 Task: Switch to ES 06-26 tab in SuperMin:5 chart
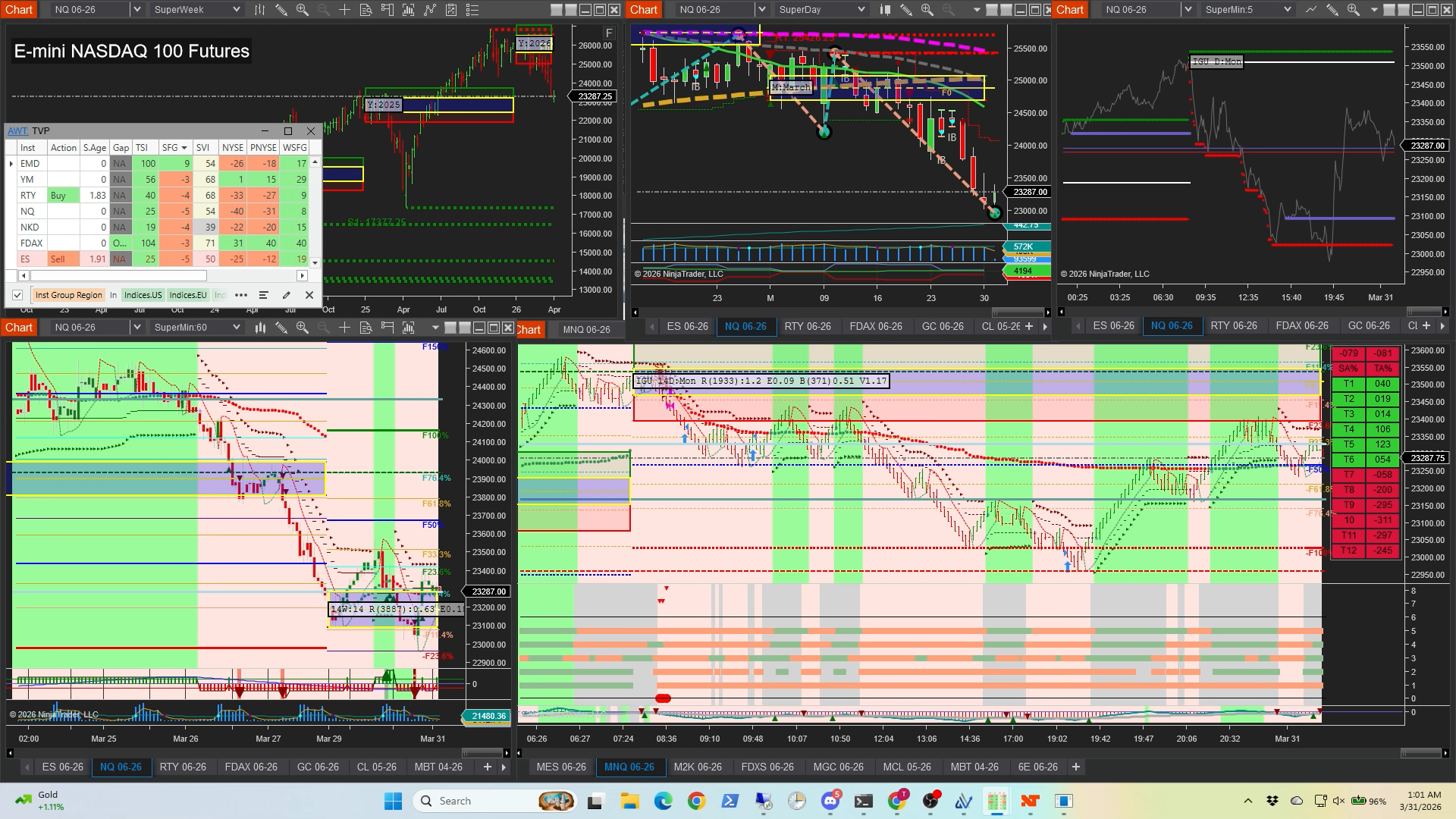(x=1113, y=325)
